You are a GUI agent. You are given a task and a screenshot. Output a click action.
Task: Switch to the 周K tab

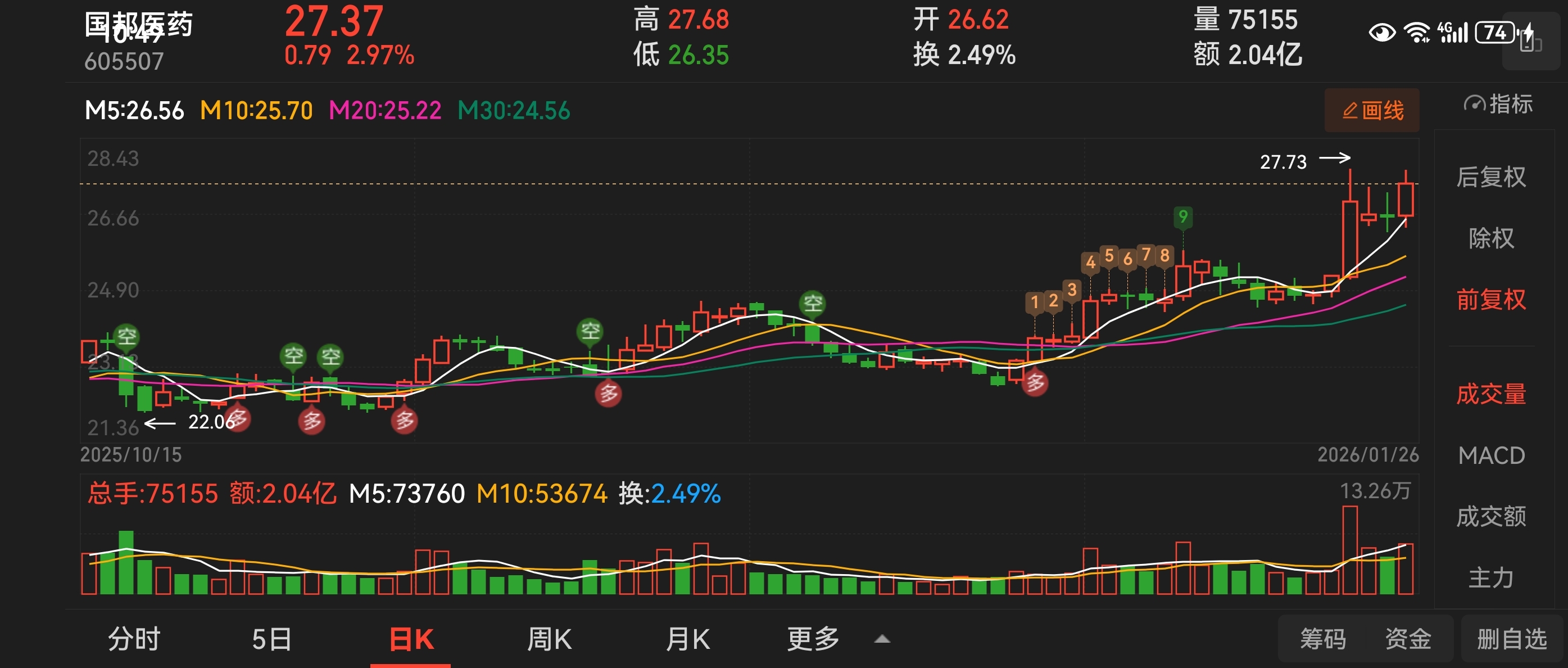point(549,639)
